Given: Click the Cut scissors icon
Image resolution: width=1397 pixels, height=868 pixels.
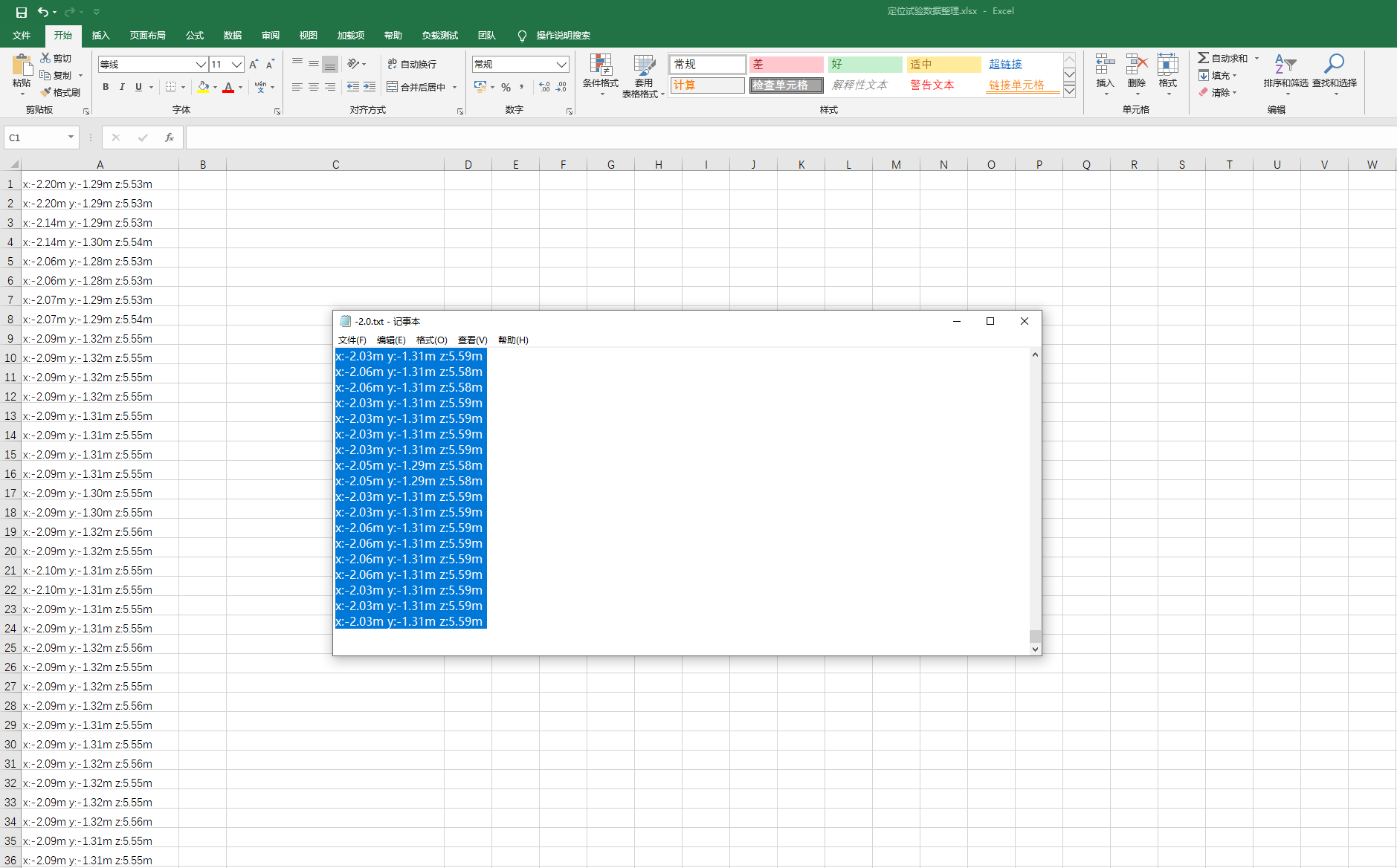Looking at the screenshot, I should point(45,58).
